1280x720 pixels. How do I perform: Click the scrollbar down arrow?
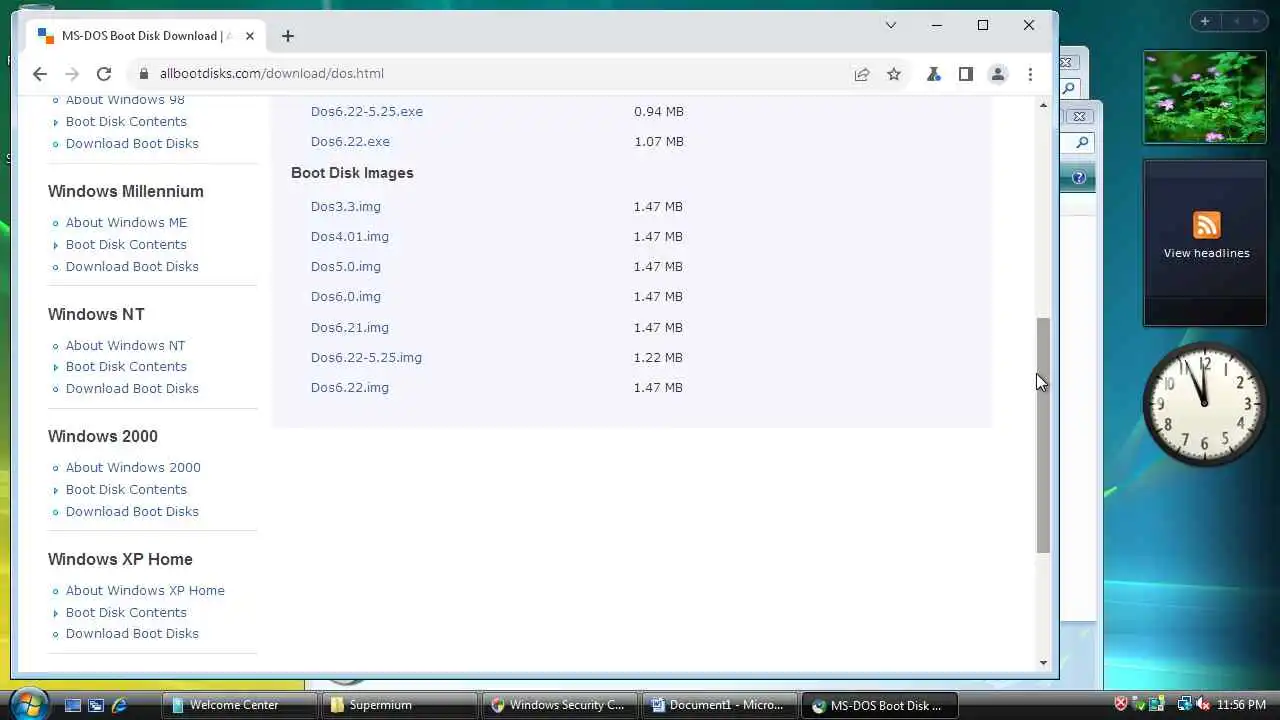point(1043,662)
